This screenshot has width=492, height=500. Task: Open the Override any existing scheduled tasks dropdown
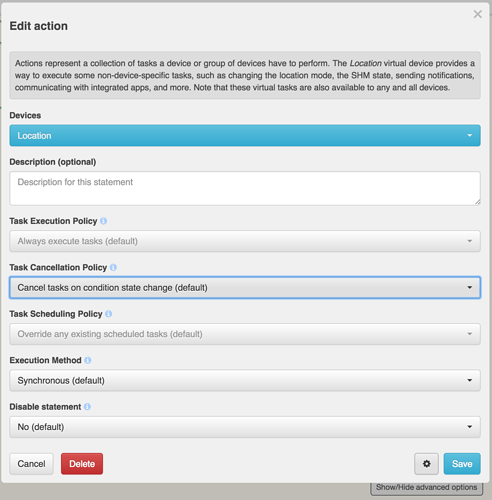click(245, 334)
